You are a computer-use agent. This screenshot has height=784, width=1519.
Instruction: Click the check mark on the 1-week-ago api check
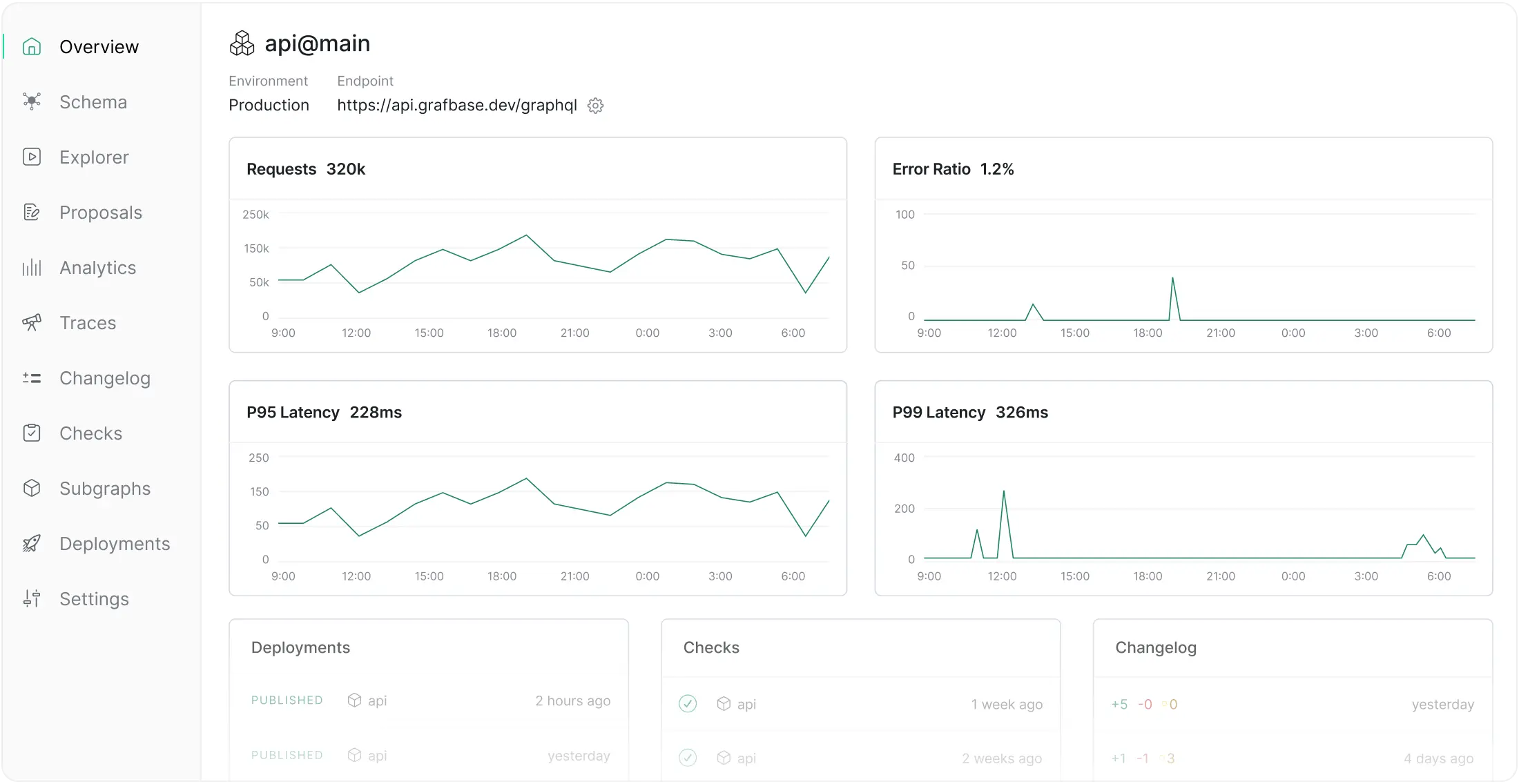(688, 704)
